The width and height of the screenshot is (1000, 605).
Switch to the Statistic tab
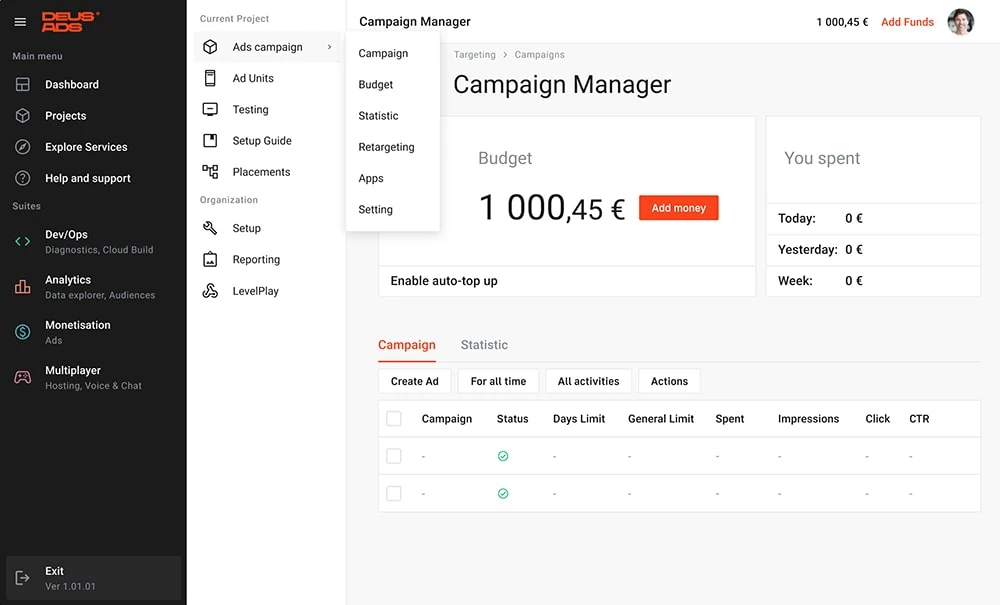(x=484, y=345)
